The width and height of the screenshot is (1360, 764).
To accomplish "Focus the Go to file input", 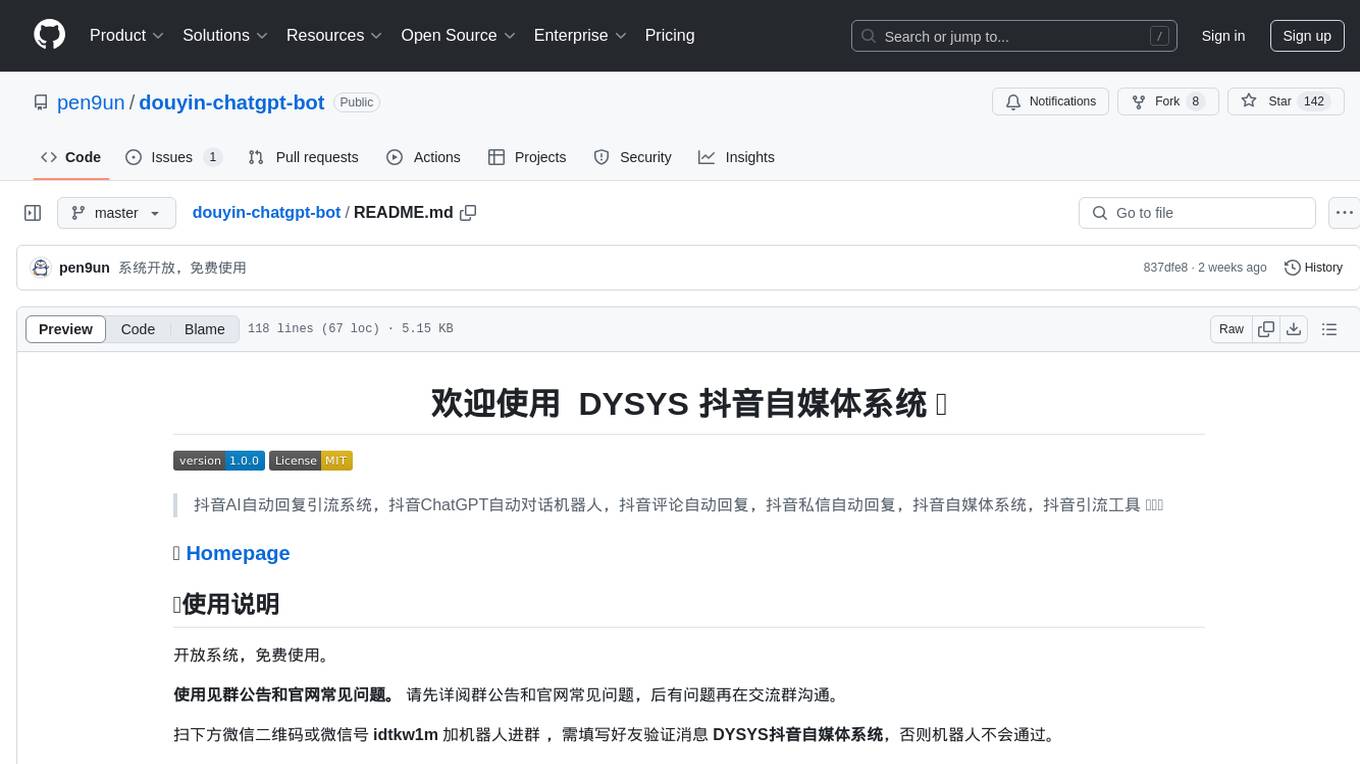I will click(1197, 213).
